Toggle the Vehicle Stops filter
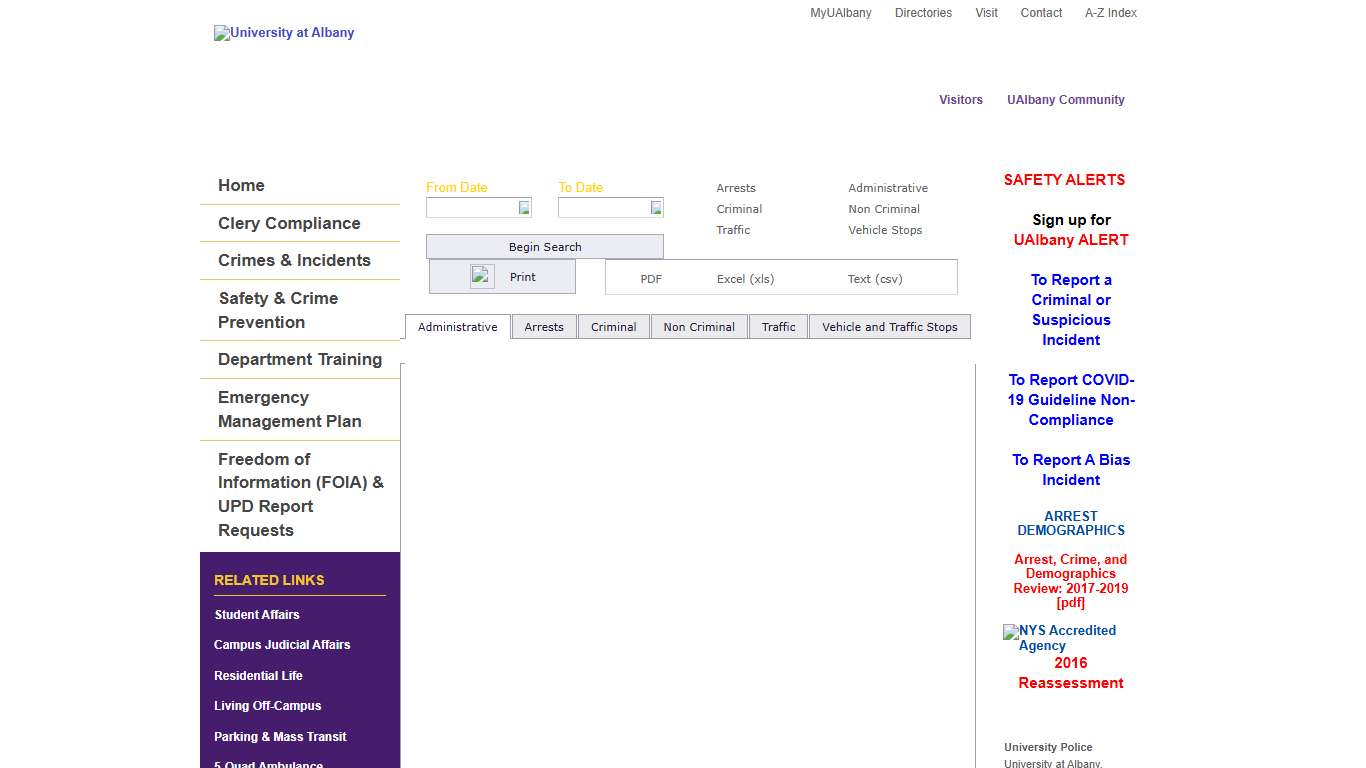The width and height of the screenshot is (1366, 768). [885, 230]
